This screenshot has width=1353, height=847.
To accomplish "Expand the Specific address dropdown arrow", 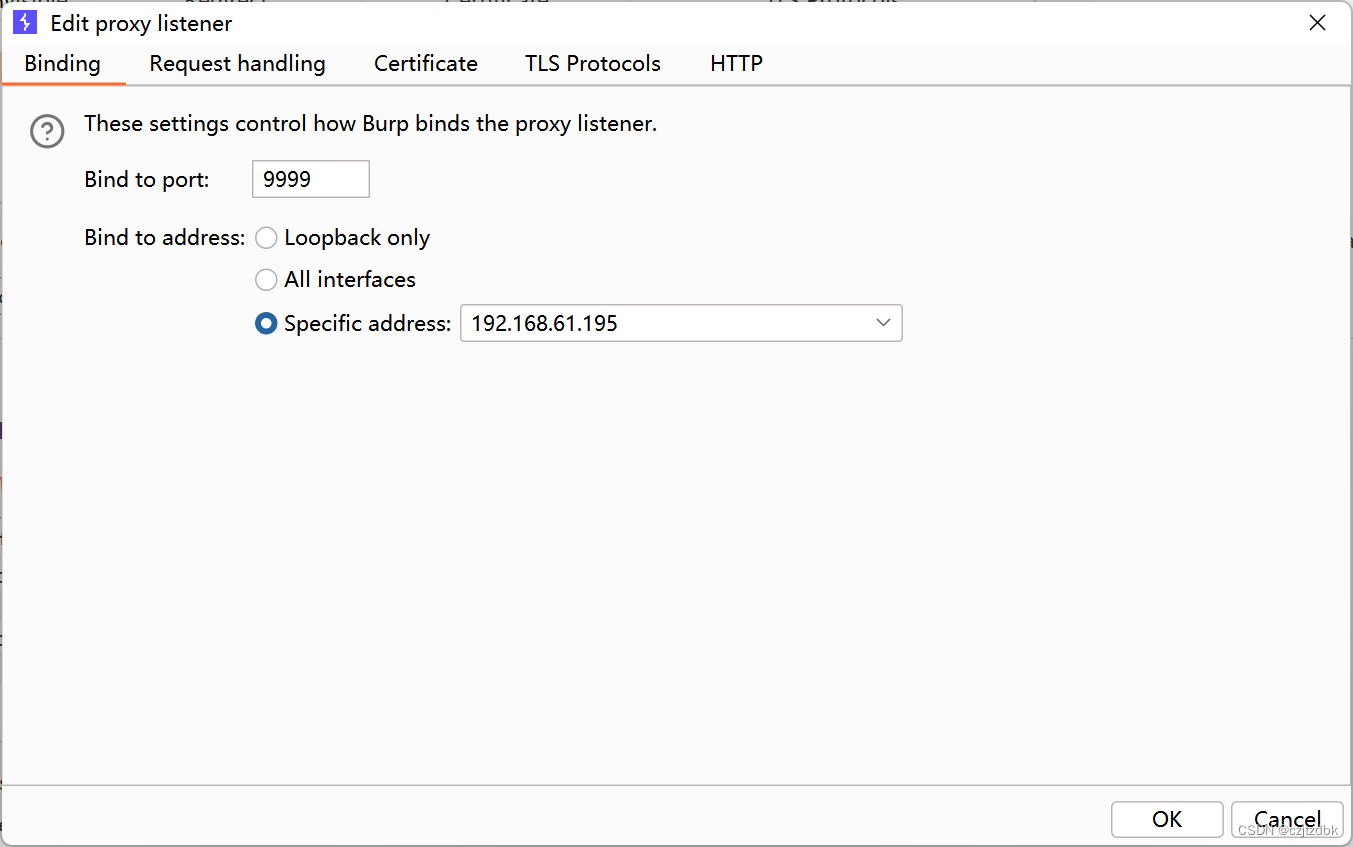I will click(x=883, y=323).
